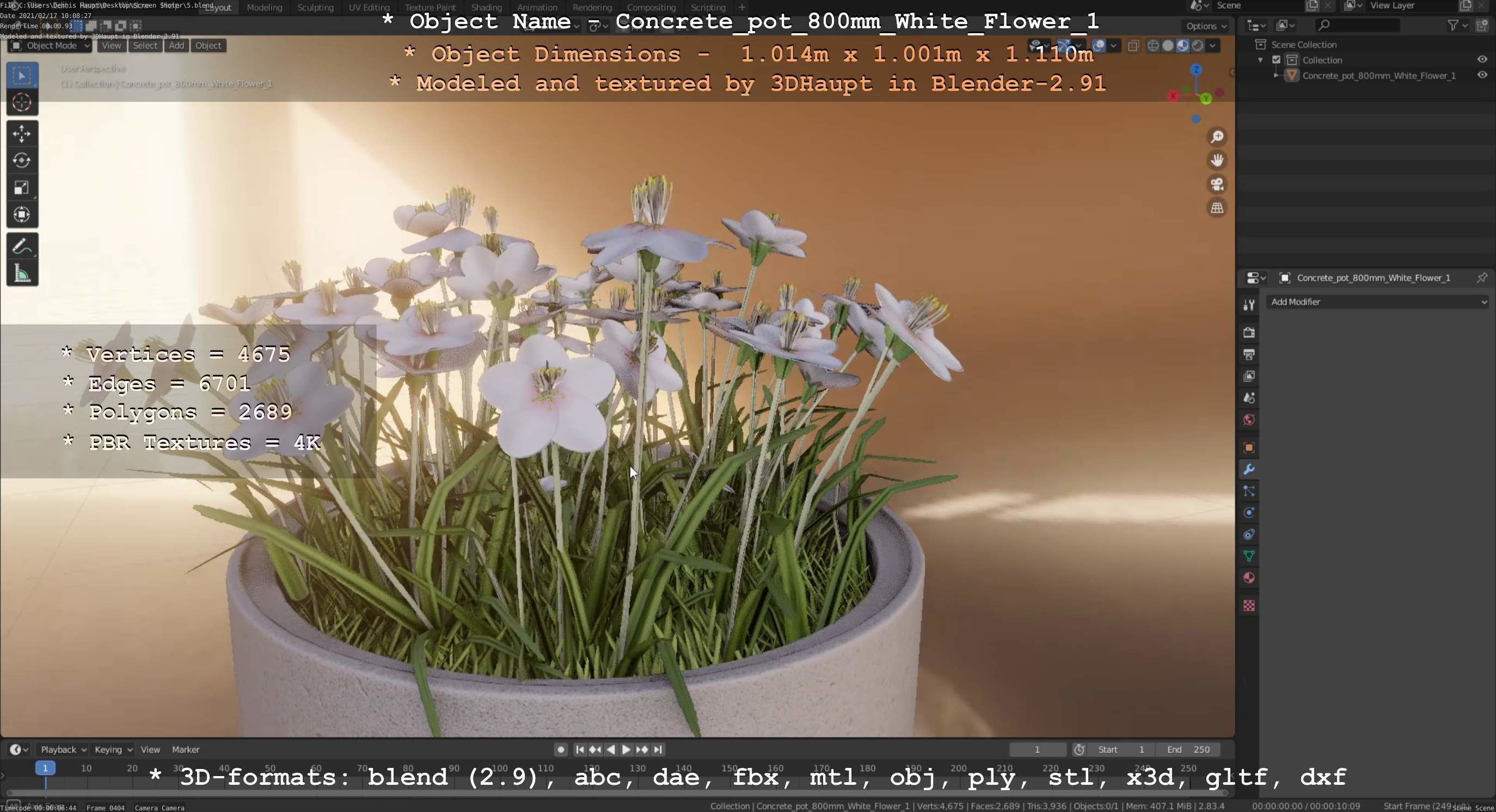Screen dimensions: 1496x812
Task: Open Scene Properties tab
Action: coord(1249,398)
